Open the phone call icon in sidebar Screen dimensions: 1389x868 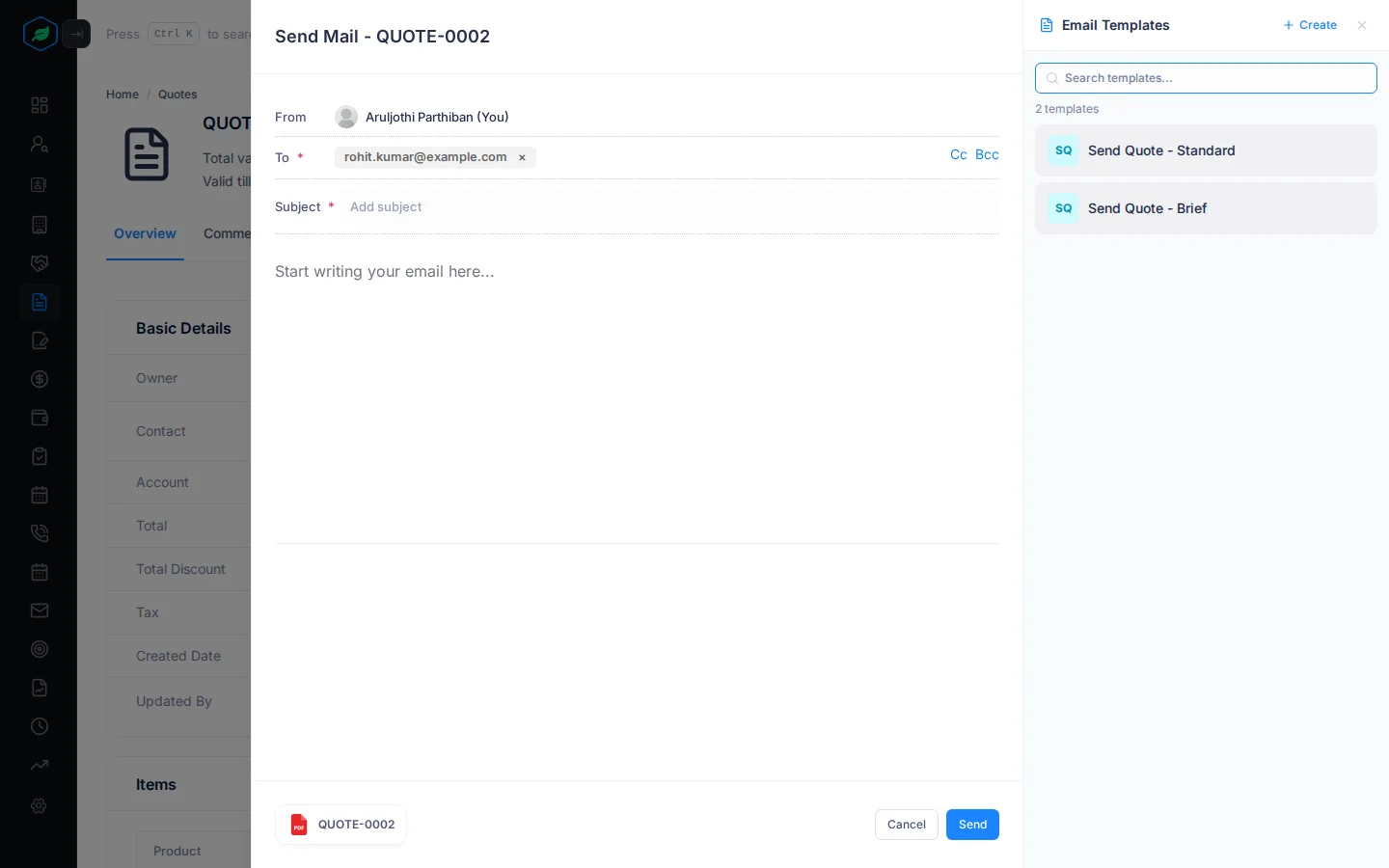40,533
